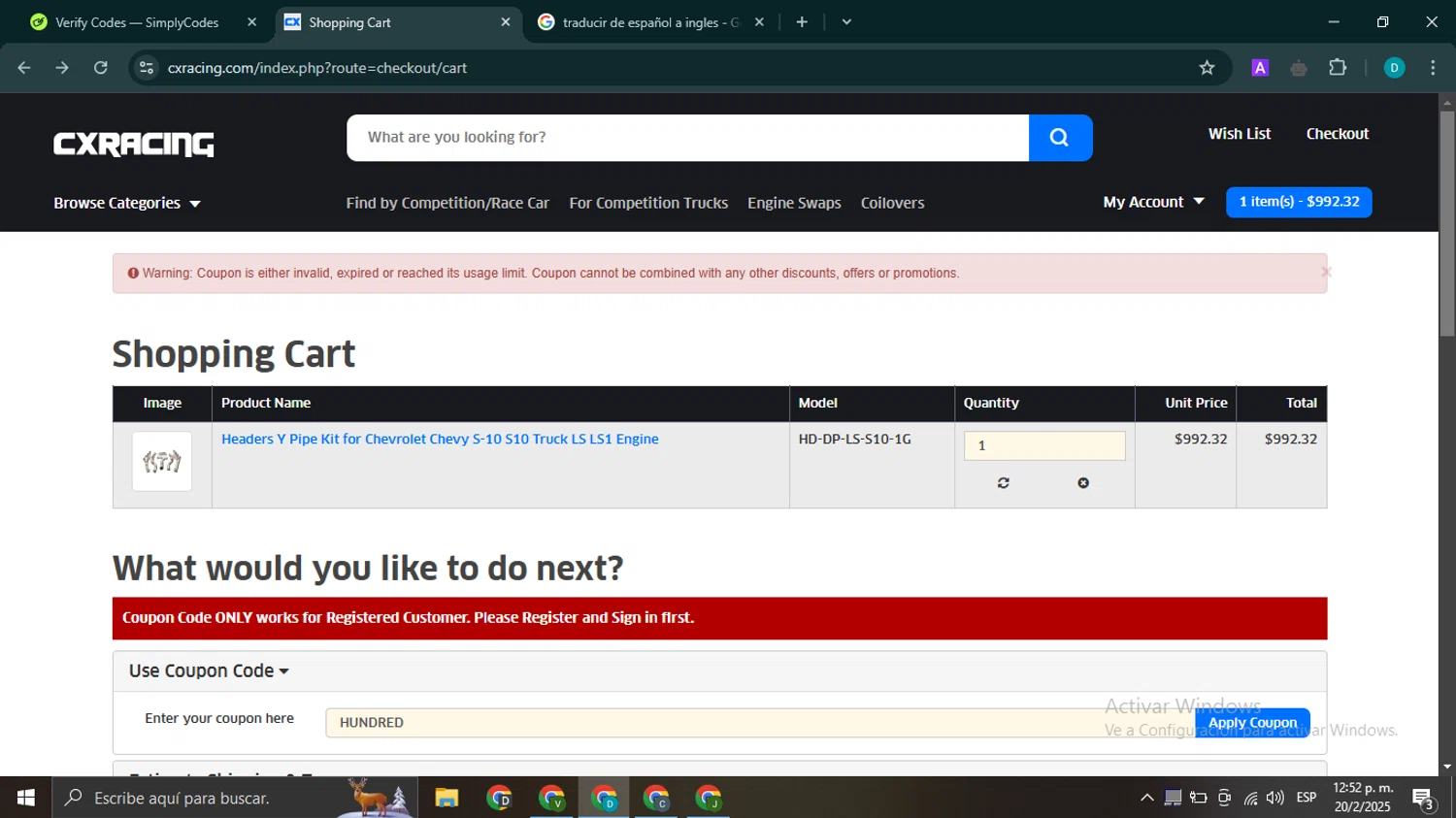Switch to the Verify Codes — SimplyCodes tab

tap(137, 22)
